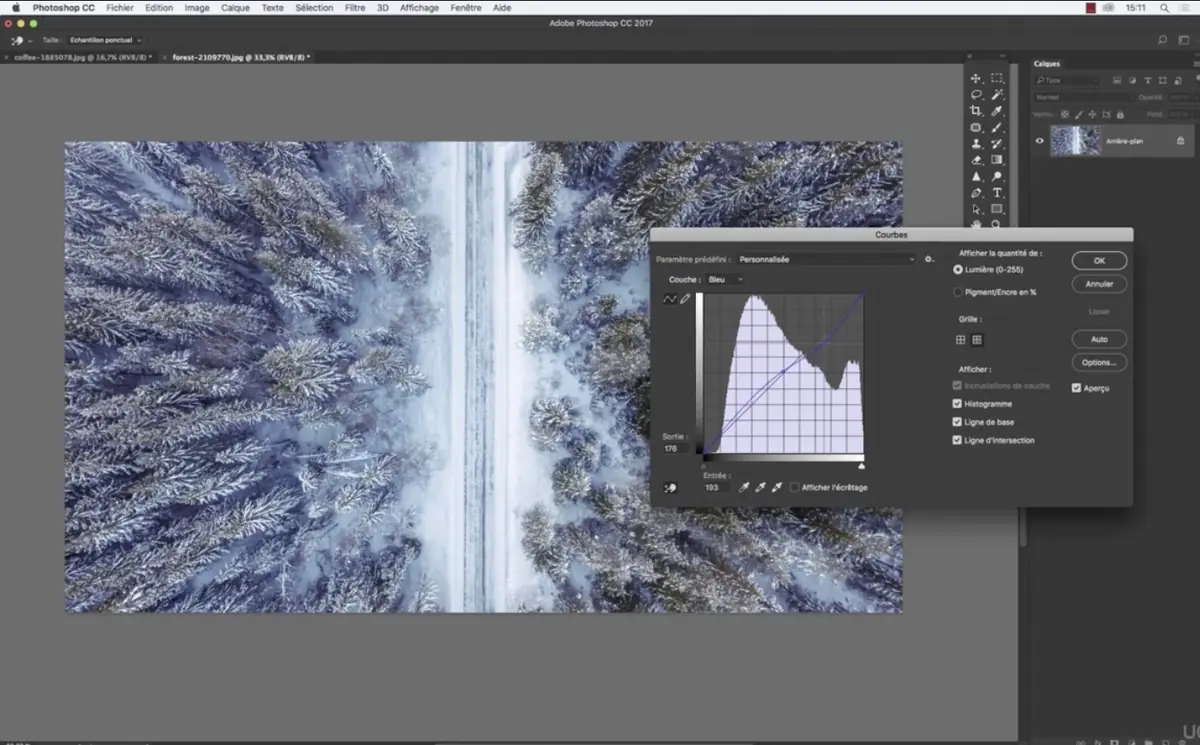Select the Pigment/Encre en % radio button
1200x745 pixels.
(957, 290)
